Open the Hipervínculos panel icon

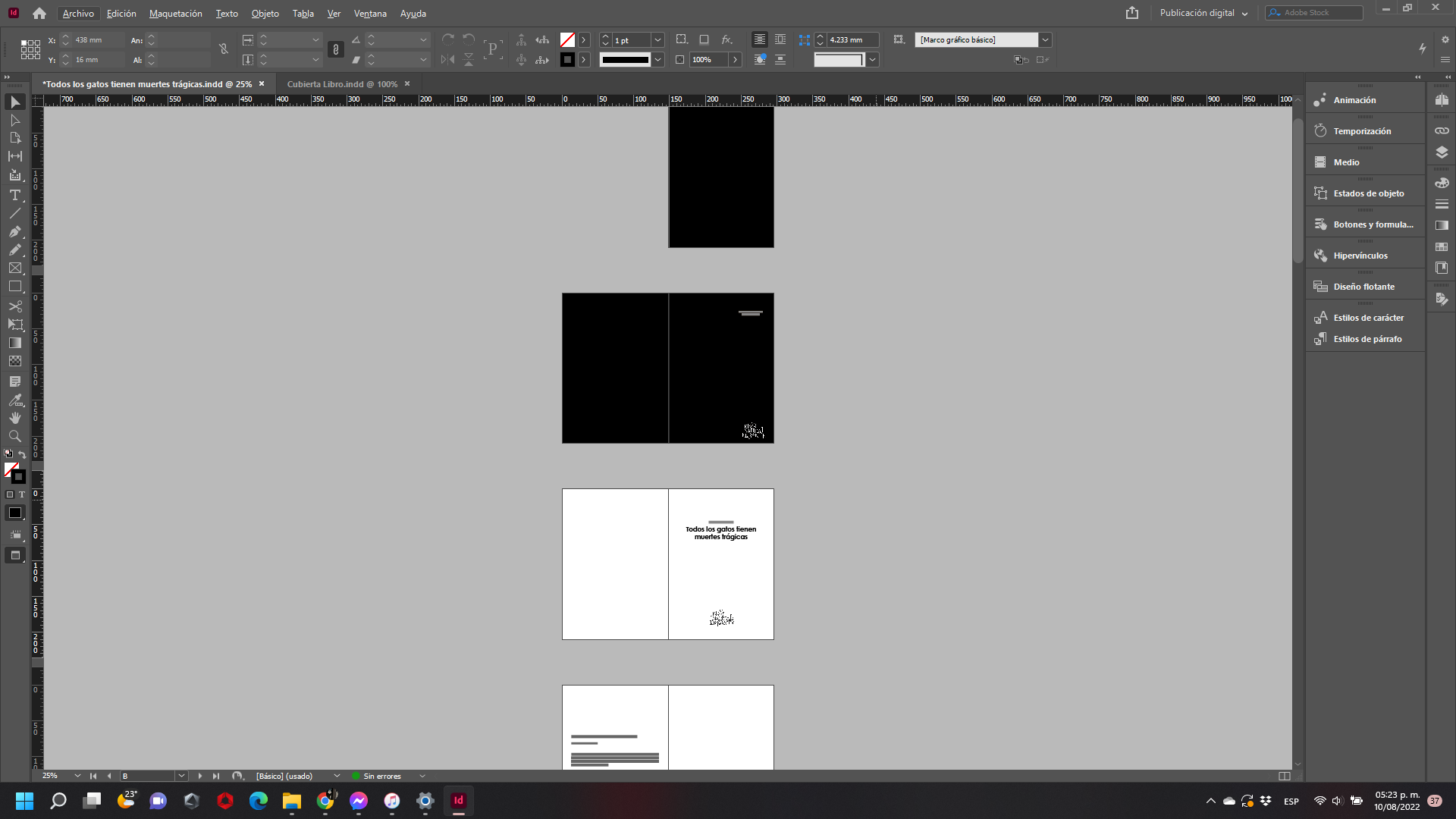coord(1320,256)
